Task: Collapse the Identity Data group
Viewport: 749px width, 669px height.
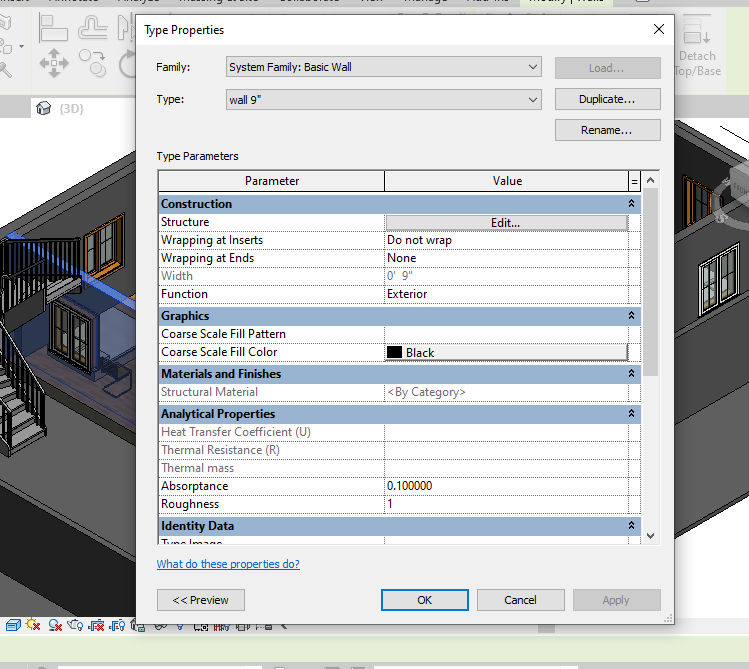Action: tap(631, 525)
